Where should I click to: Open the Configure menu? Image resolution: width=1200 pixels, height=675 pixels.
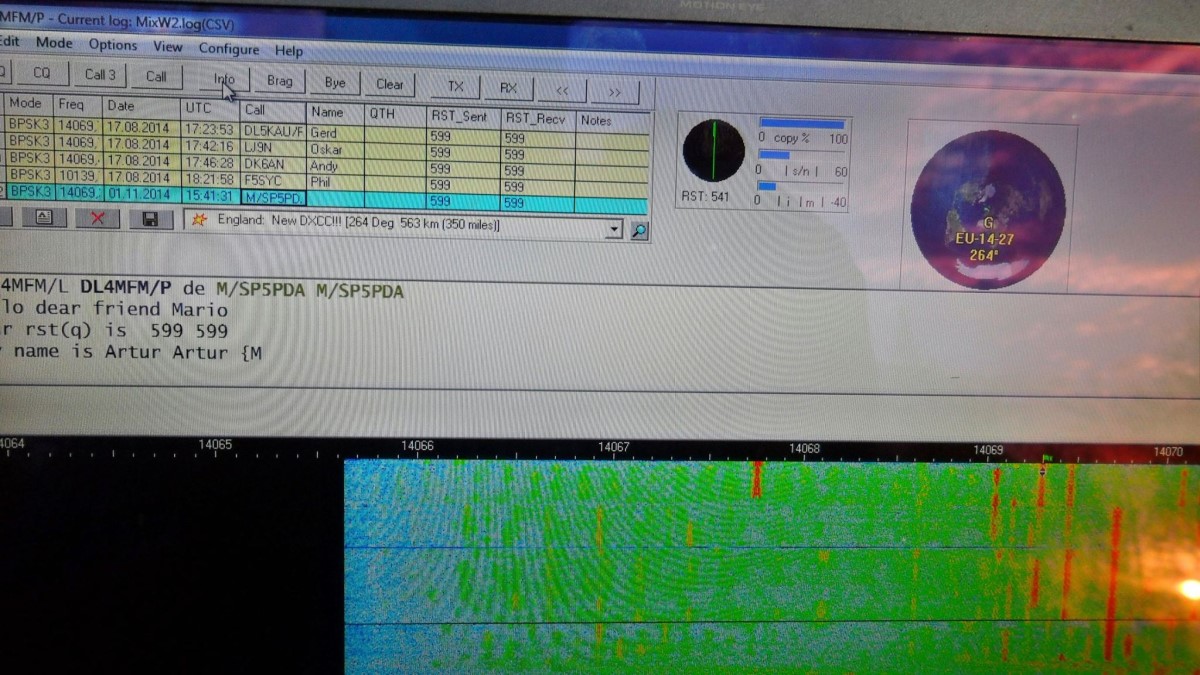point(228,49)
